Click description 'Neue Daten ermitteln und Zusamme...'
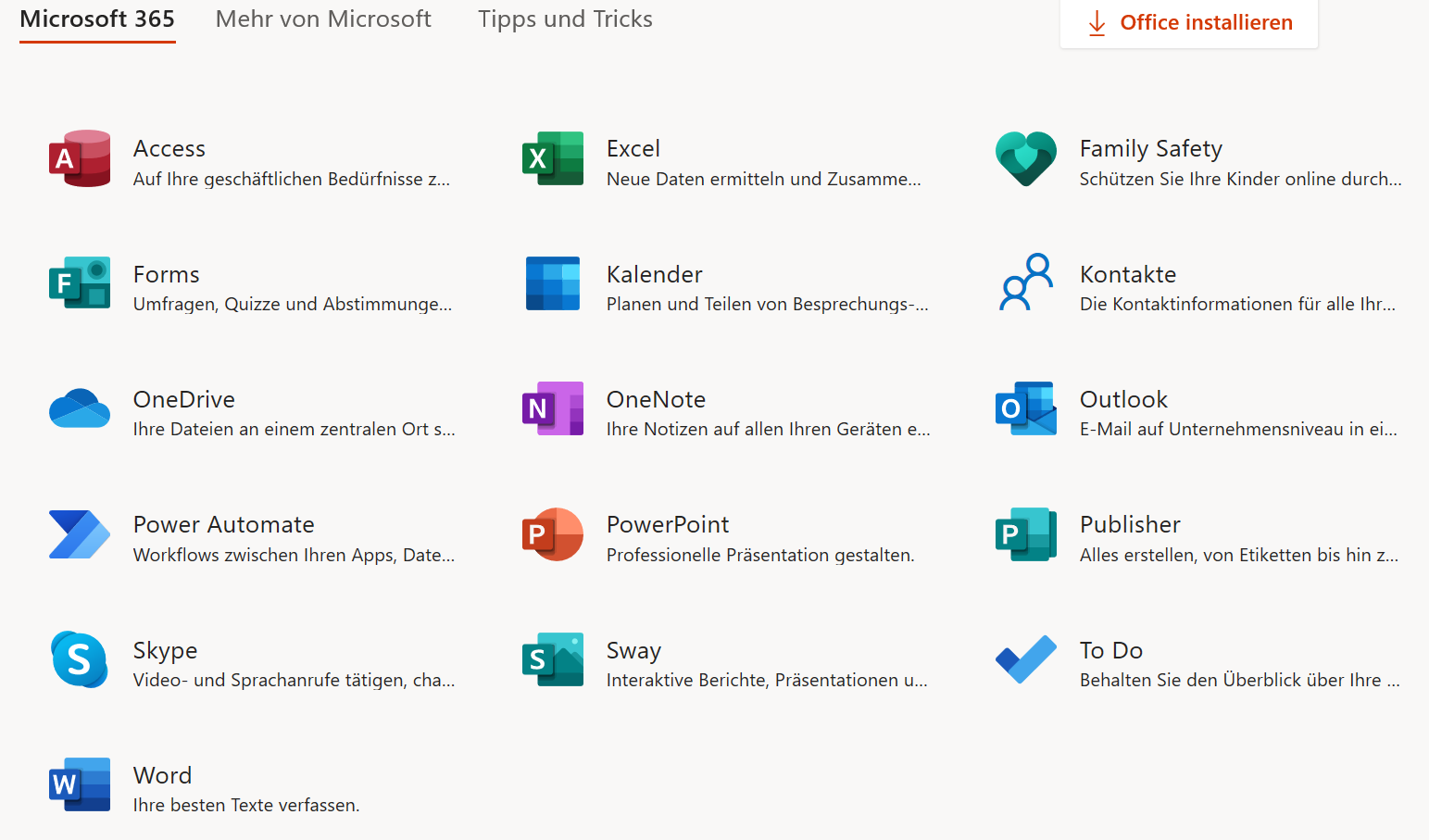 (x=764, y=179)
